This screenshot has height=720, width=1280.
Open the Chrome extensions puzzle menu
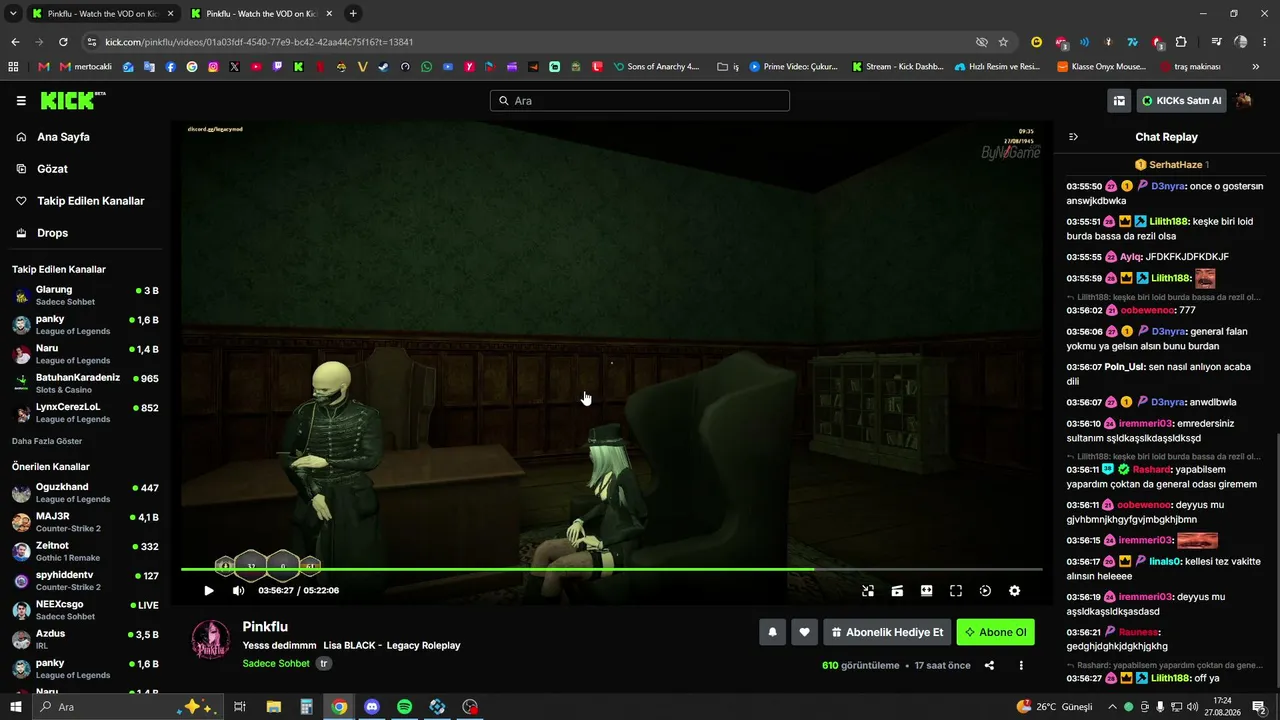(x=1181, y=42)
